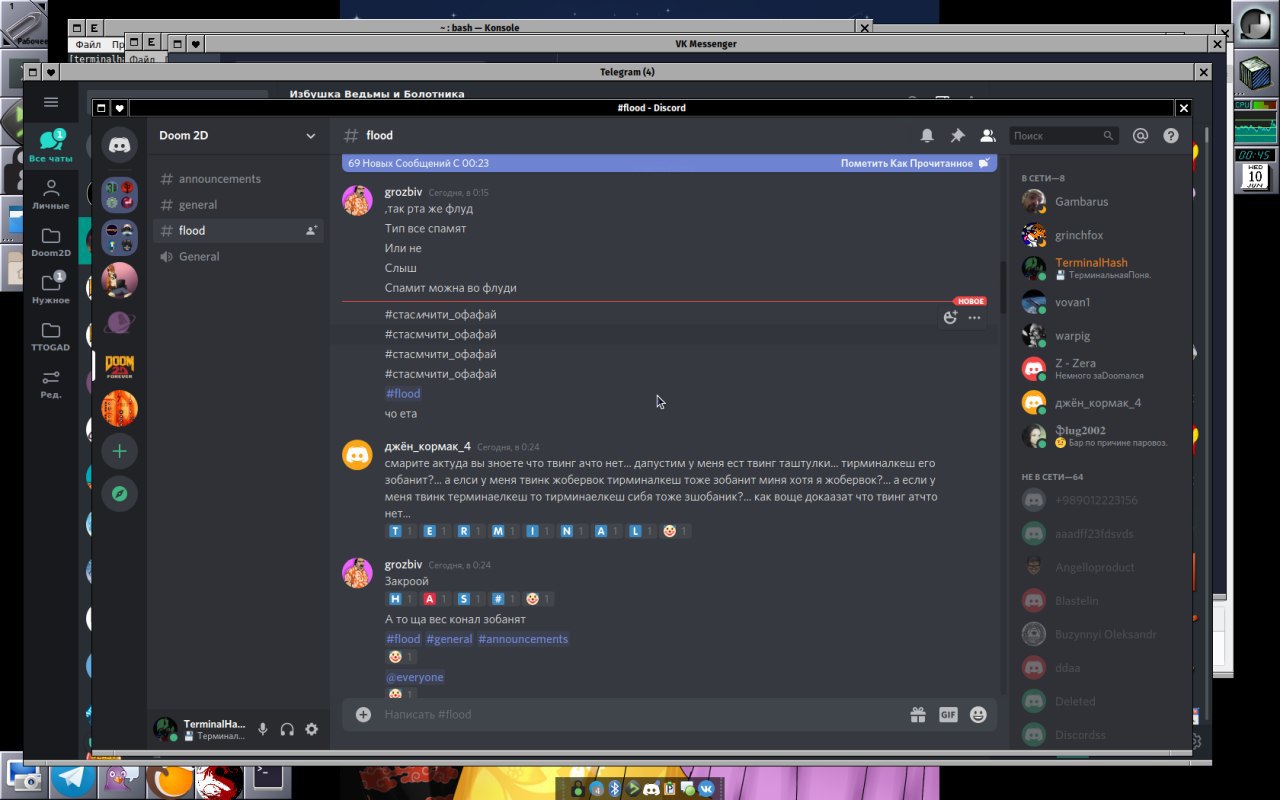
Task: Add reaction to #стасмчити_офафай message
Action: tap(950, 318)
